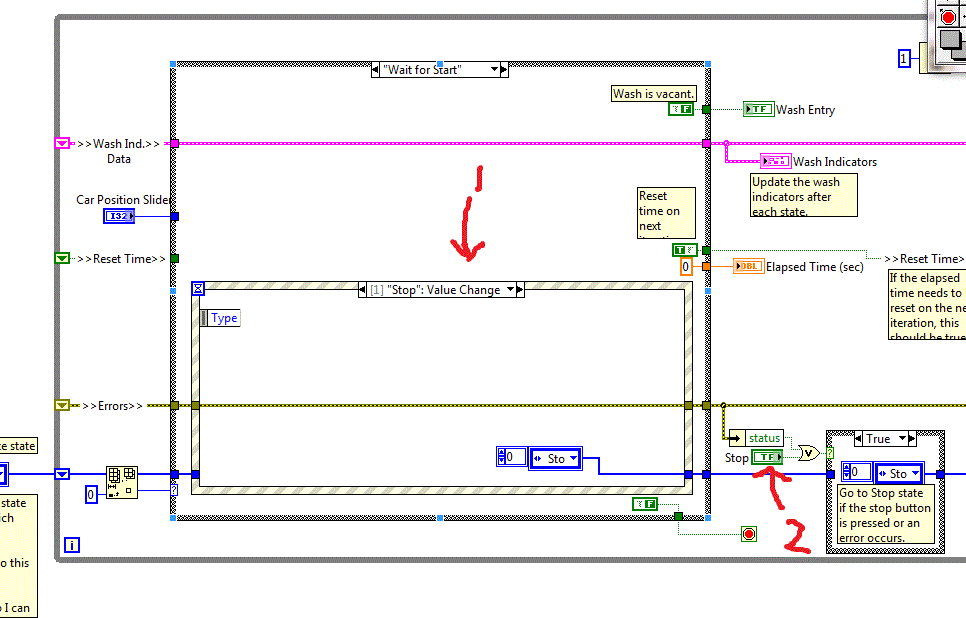Click the Or logic gate node

click(807, 453)
